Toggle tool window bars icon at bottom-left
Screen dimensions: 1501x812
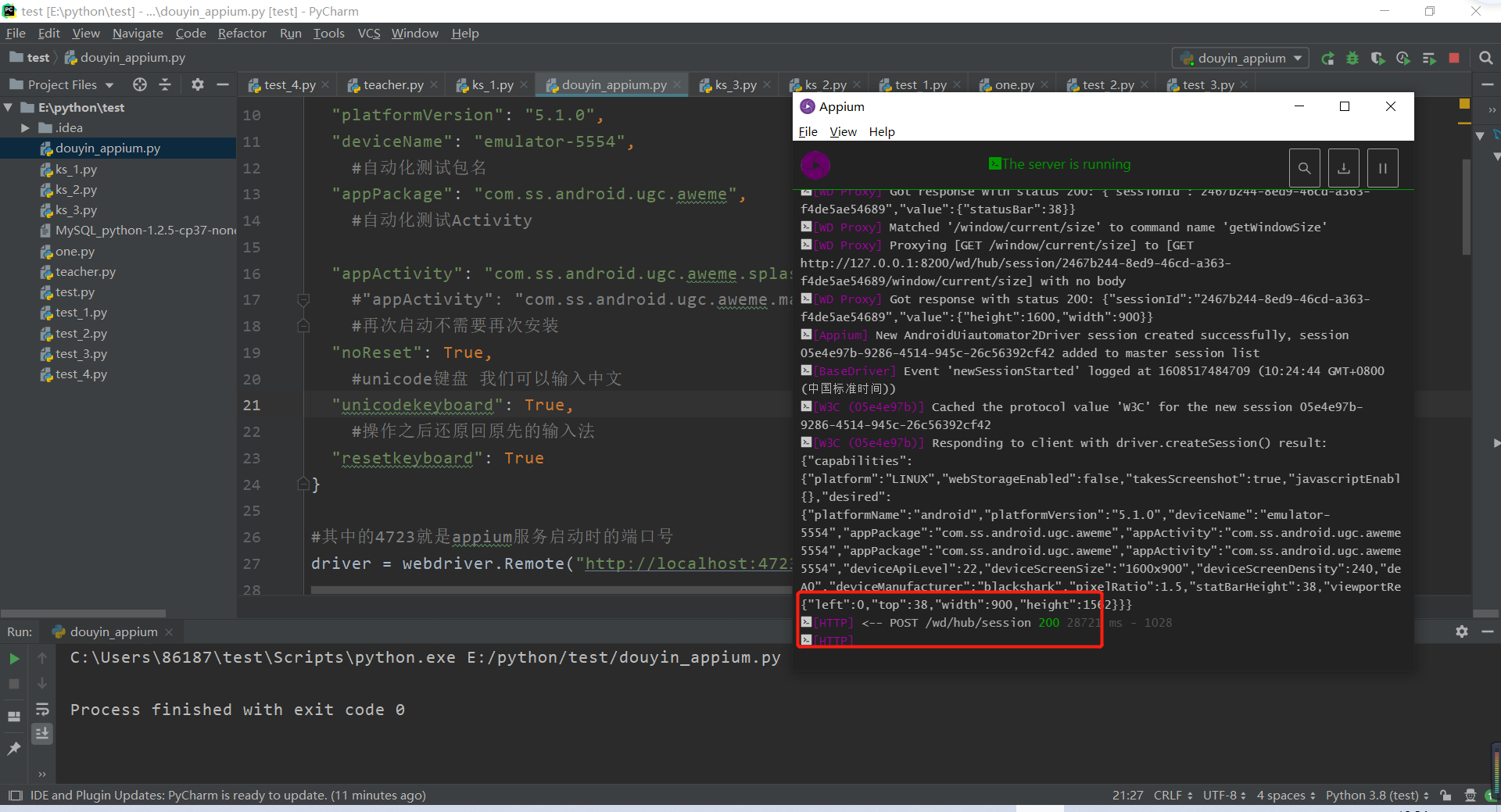15,796
